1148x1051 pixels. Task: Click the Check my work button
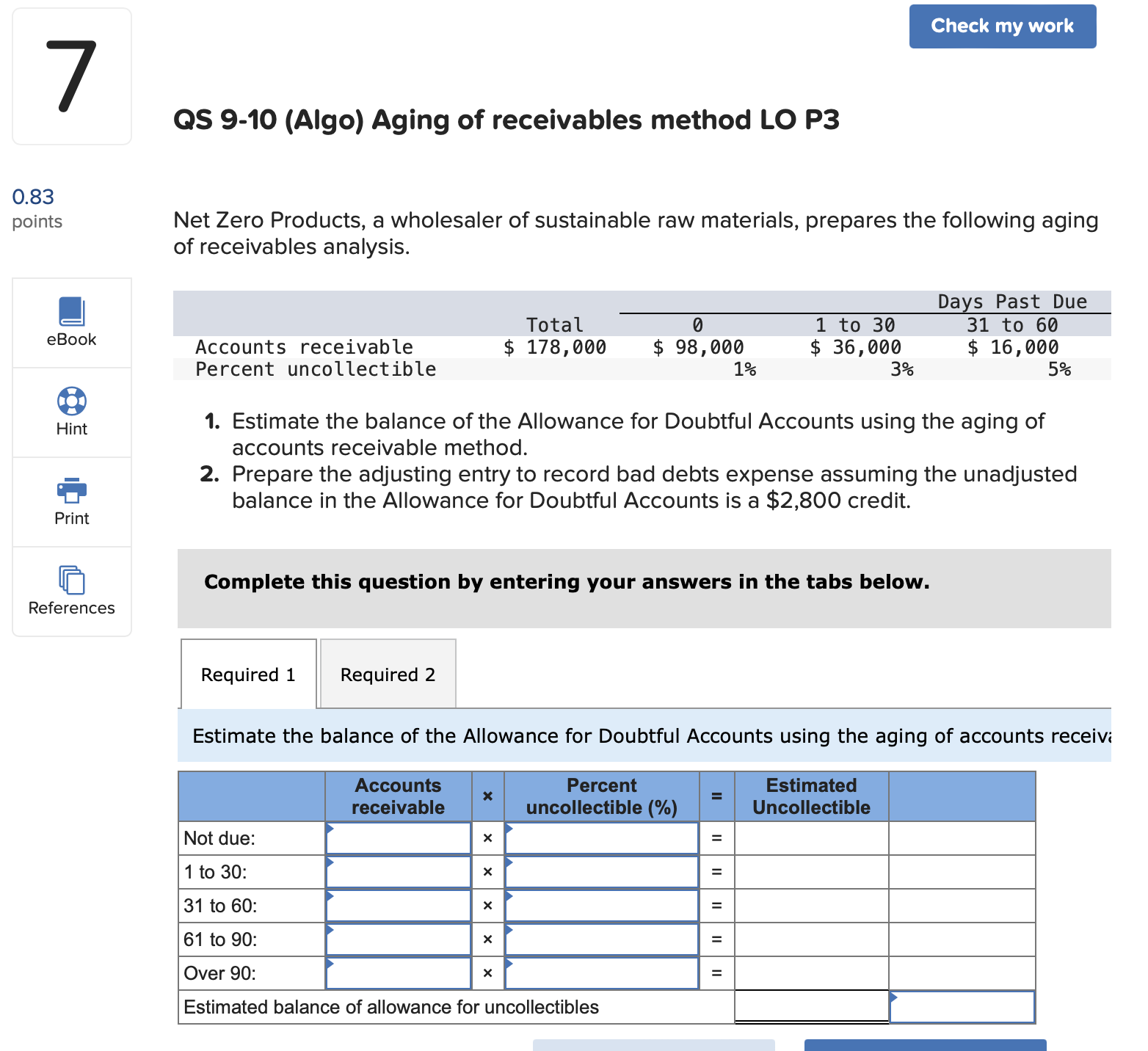pos(1002,26)
